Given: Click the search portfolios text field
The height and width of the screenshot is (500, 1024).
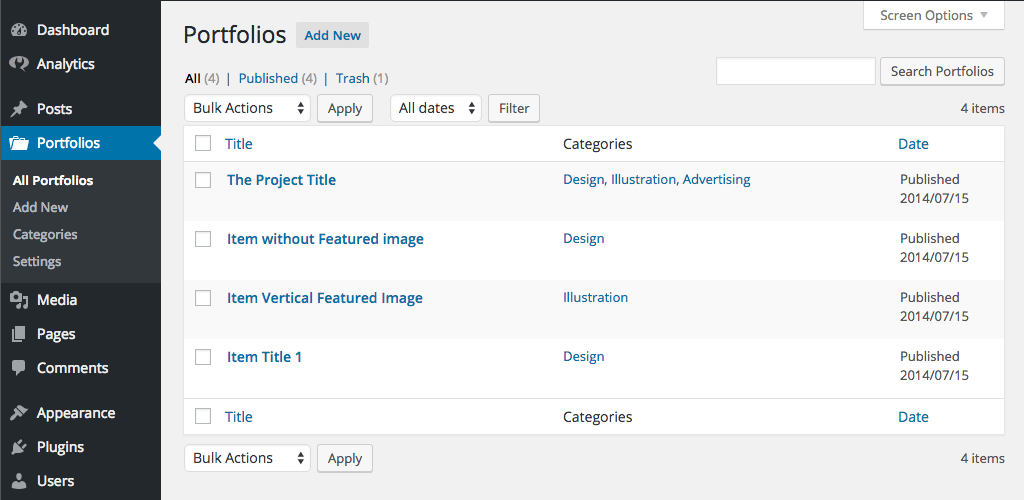Looking at the screenshot, I should [795, 71].
